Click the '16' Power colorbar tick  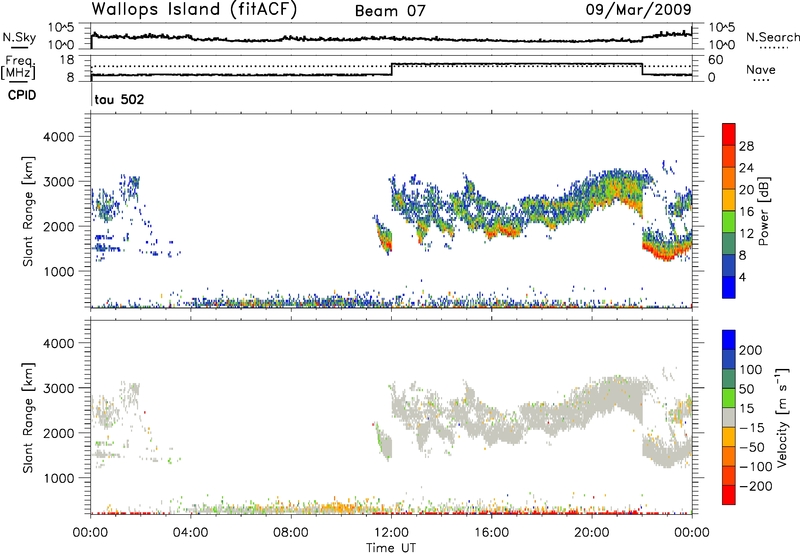click(x=746, y=212)
